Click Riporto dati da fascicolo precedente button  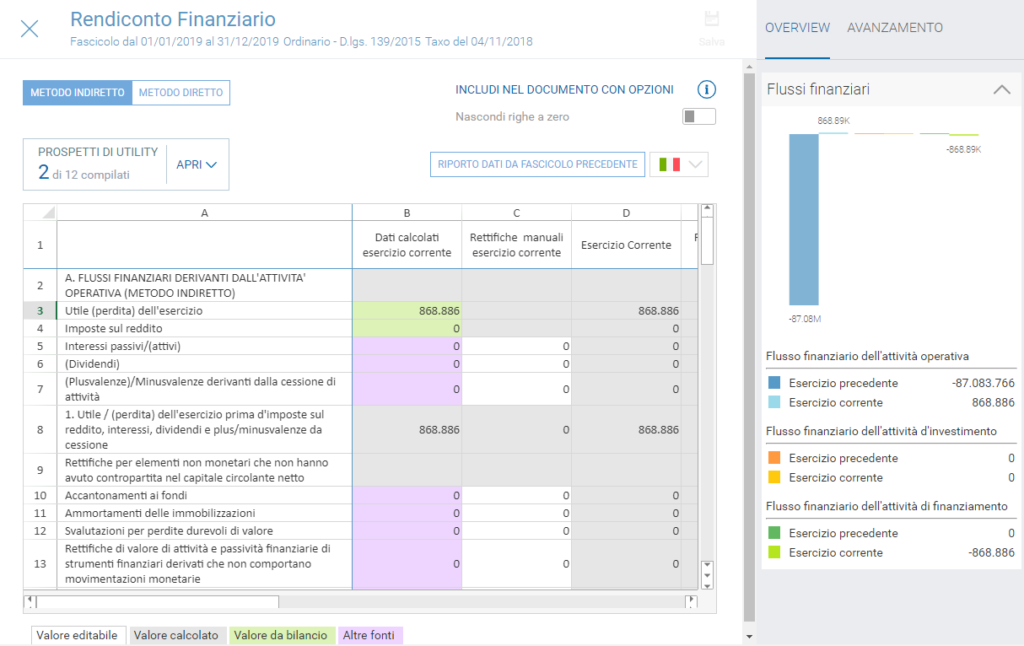point(537,165)
